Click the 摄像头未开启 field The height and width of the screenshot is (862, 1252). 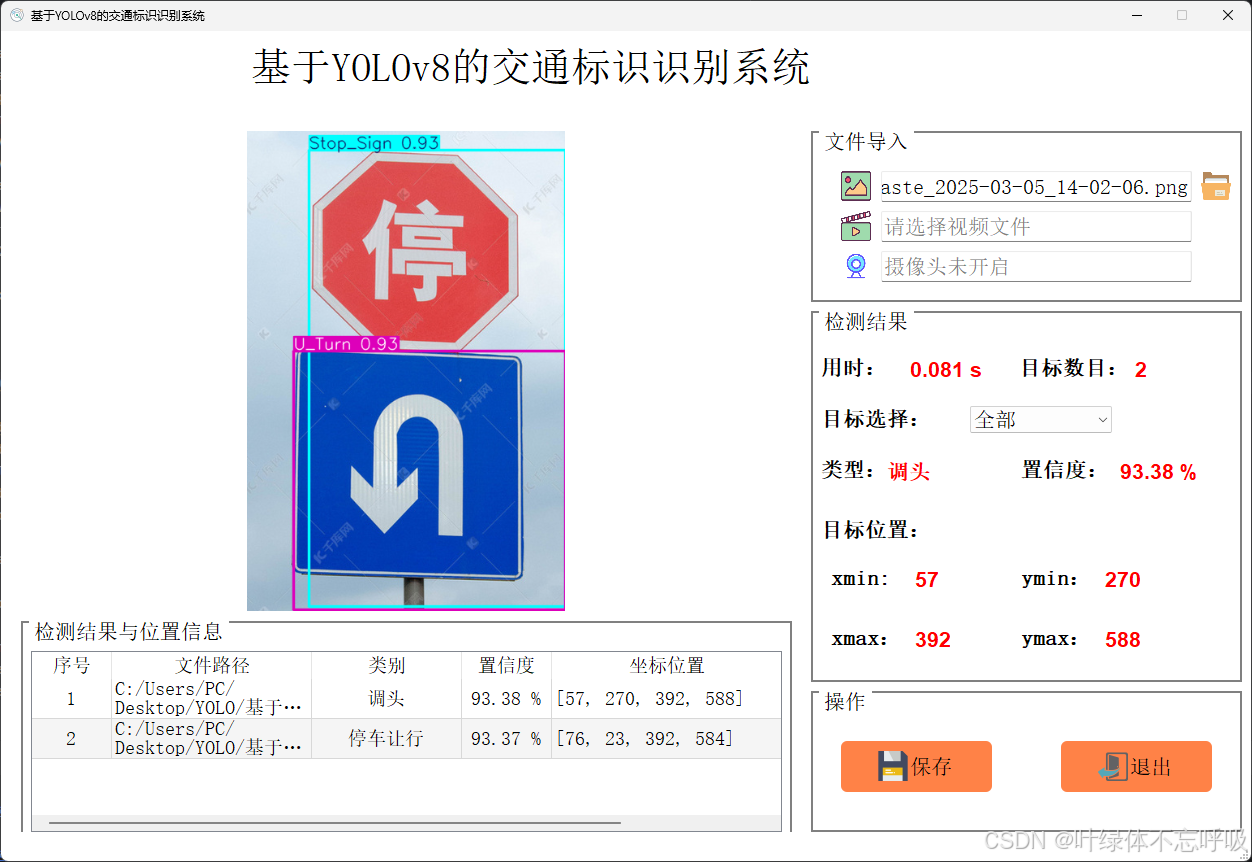coord(1035,267)
